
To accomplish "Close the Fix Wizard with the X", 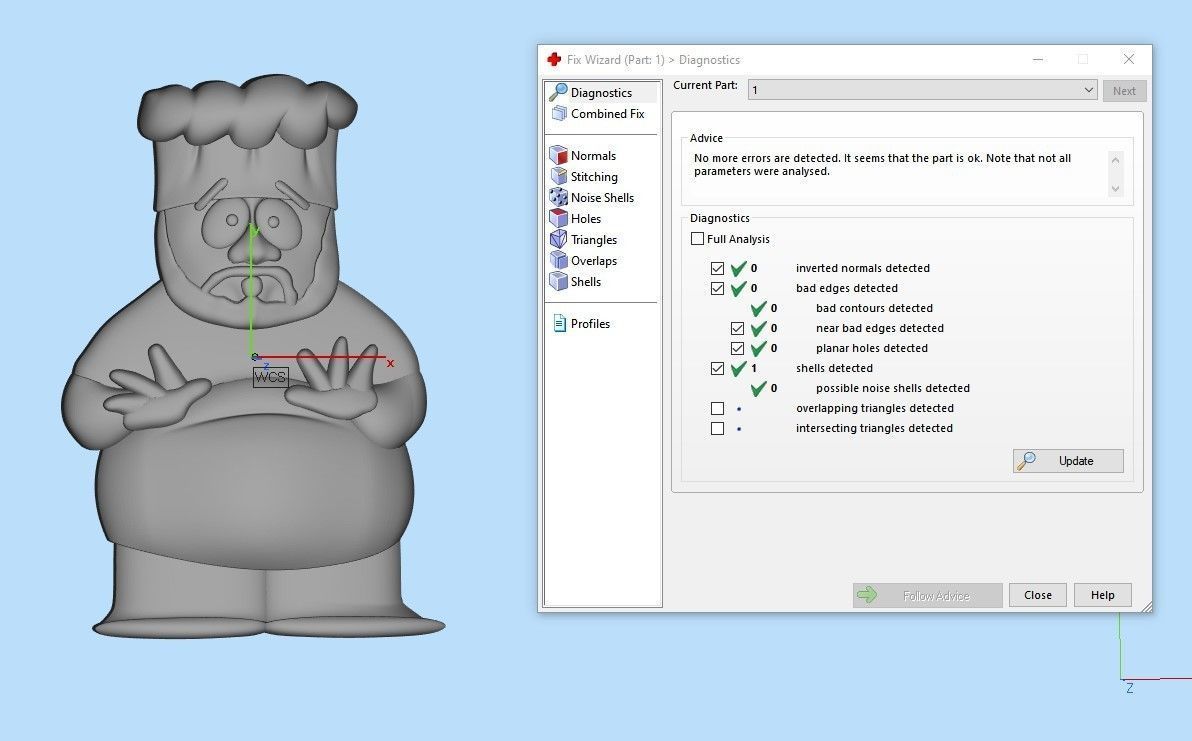I will coord(1129,59).
